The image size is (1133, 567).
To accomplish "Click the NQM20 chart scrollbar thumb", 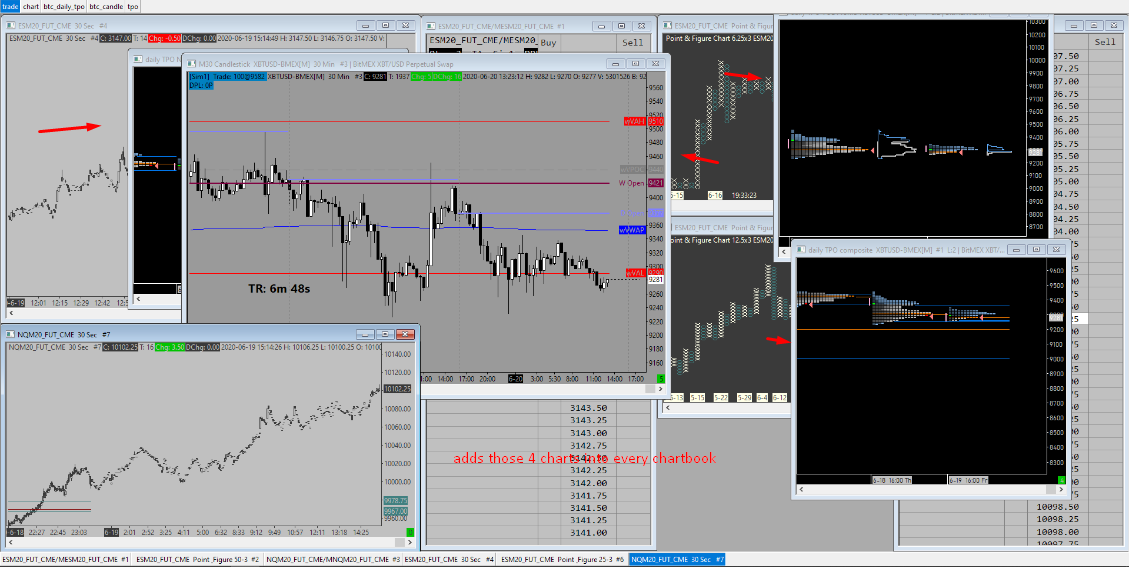I will (399, 542).
